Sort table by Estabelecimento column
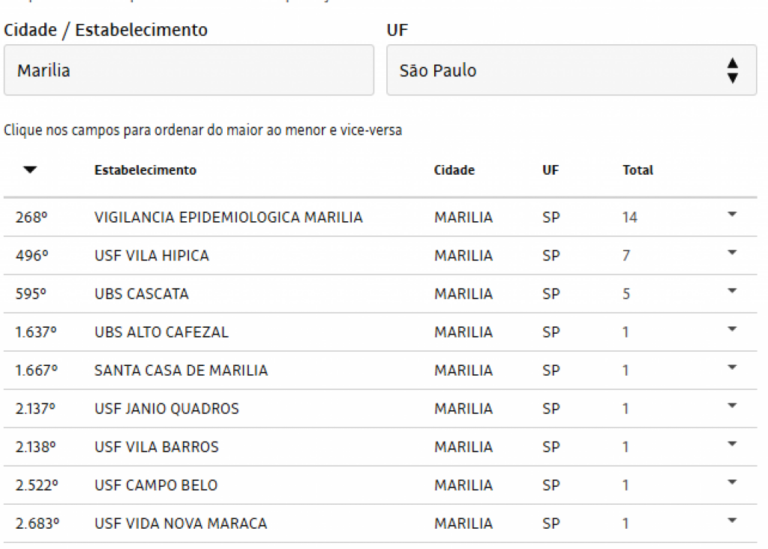Screen dimensions: 768x549 click(145, 170)
